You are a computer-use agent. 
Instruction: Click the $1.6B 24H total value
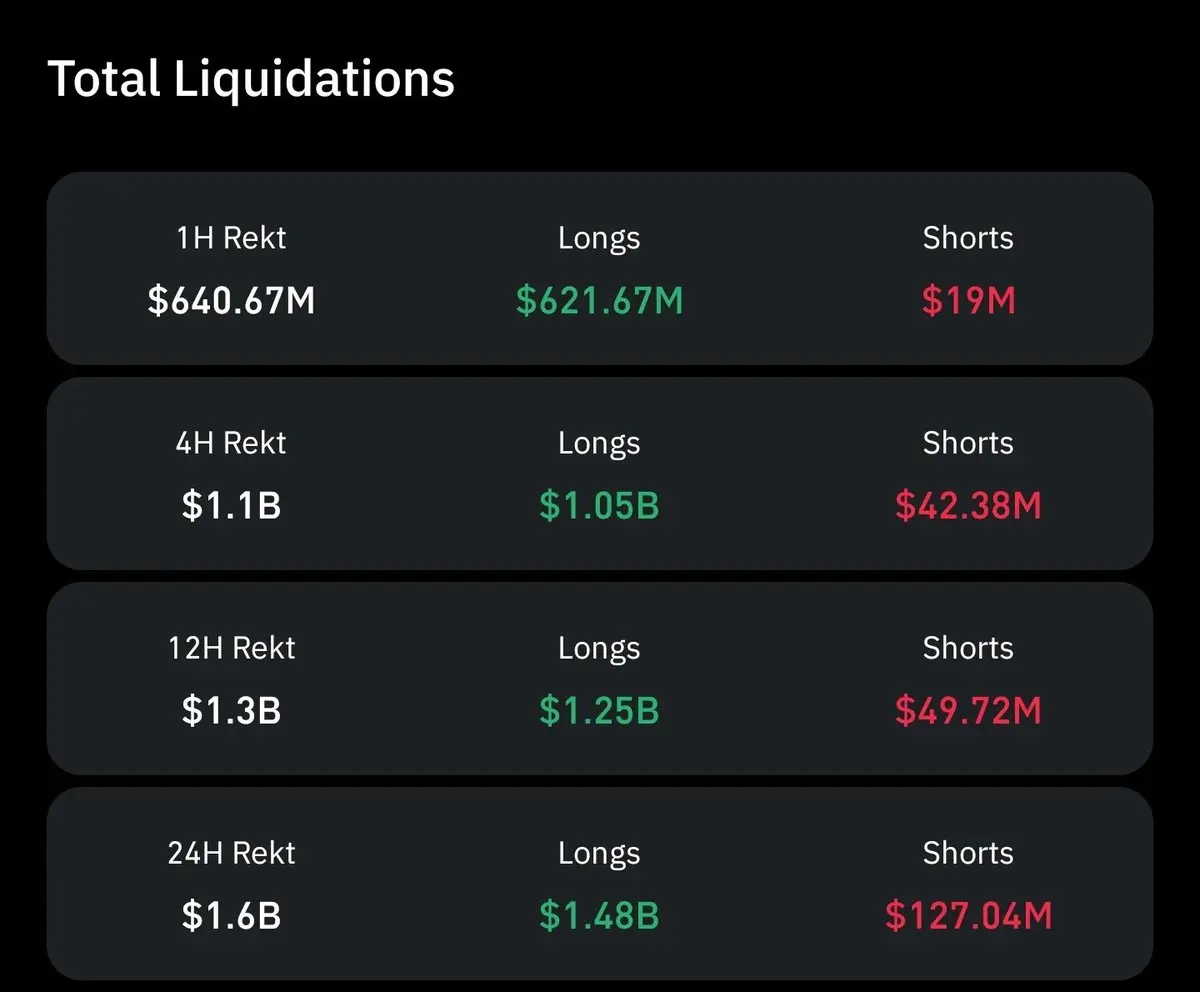231,916
